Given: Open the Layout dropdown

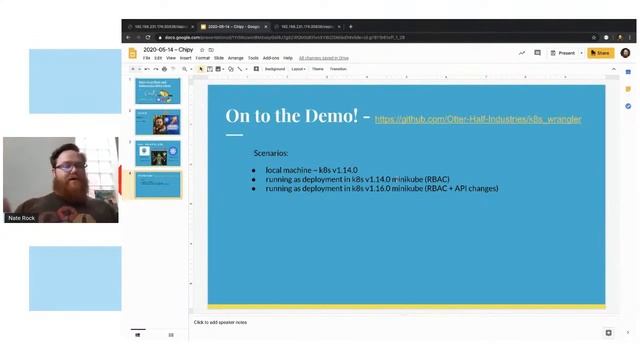Looking at the screenshot, I should [298, 69].
